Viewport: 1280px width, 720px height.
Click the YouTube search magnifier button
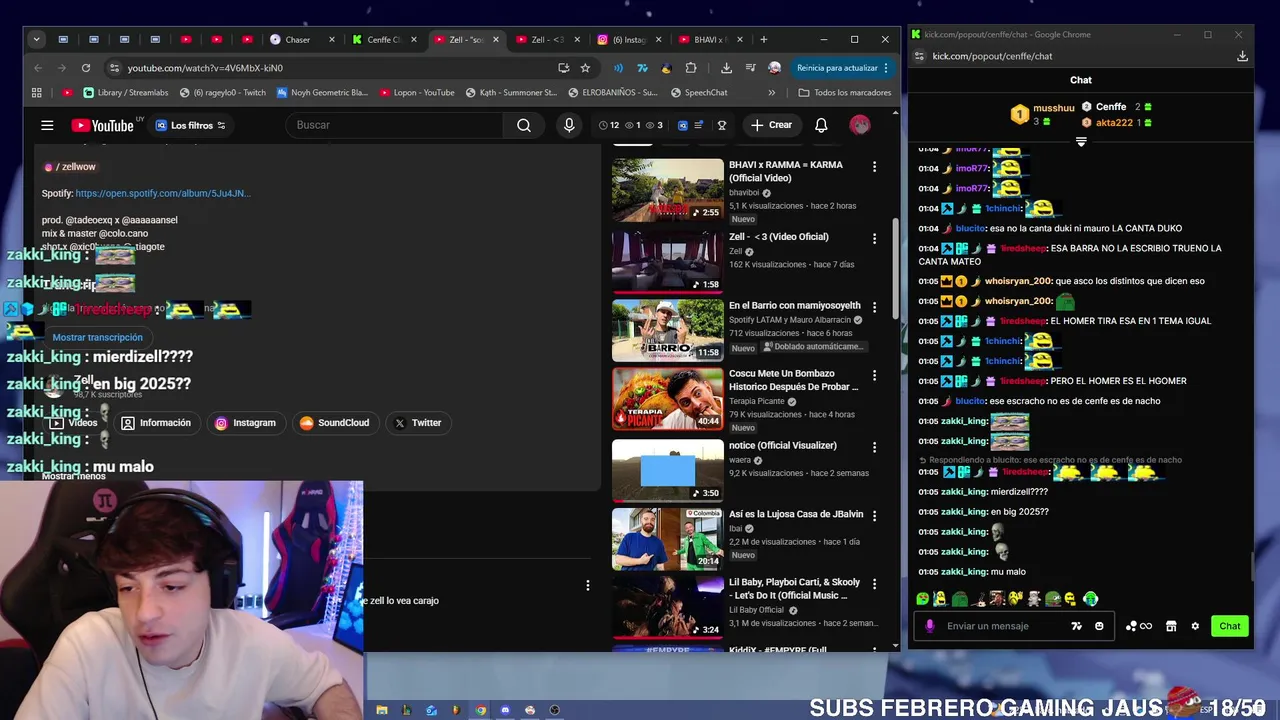(523, 125)
